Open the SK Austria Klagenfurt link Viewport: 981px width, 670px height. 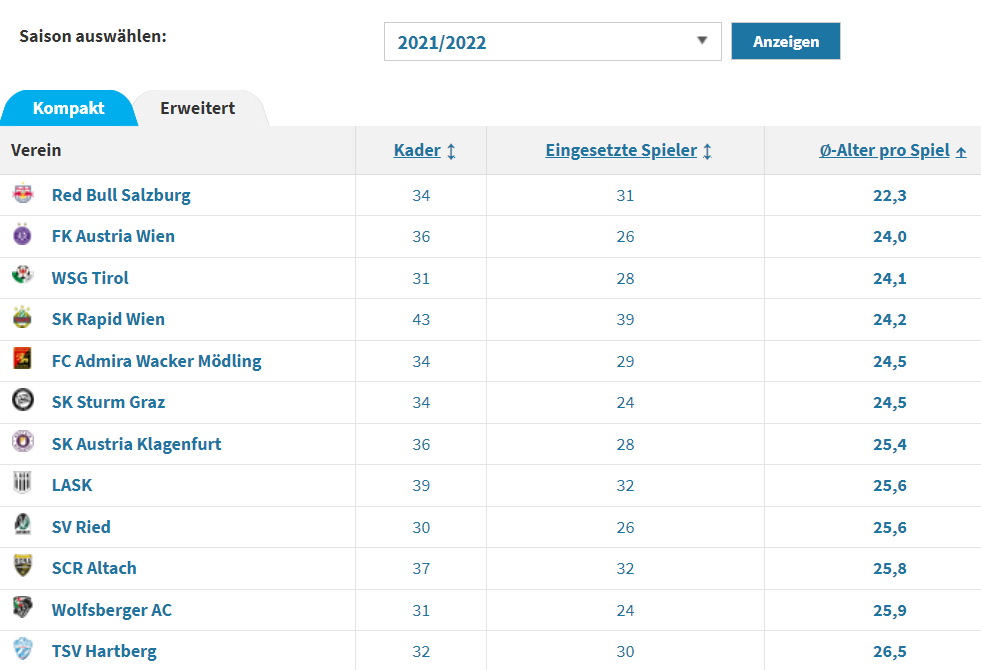(136, 444)
